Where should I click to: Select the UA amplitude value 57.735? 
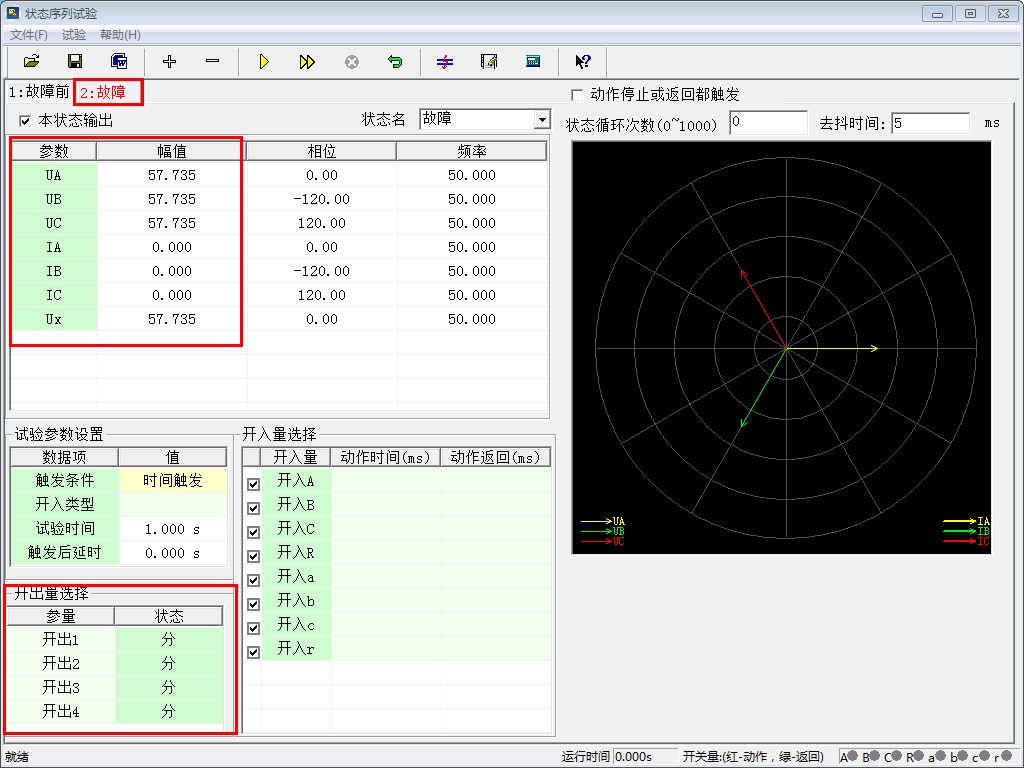coord(171,175)
